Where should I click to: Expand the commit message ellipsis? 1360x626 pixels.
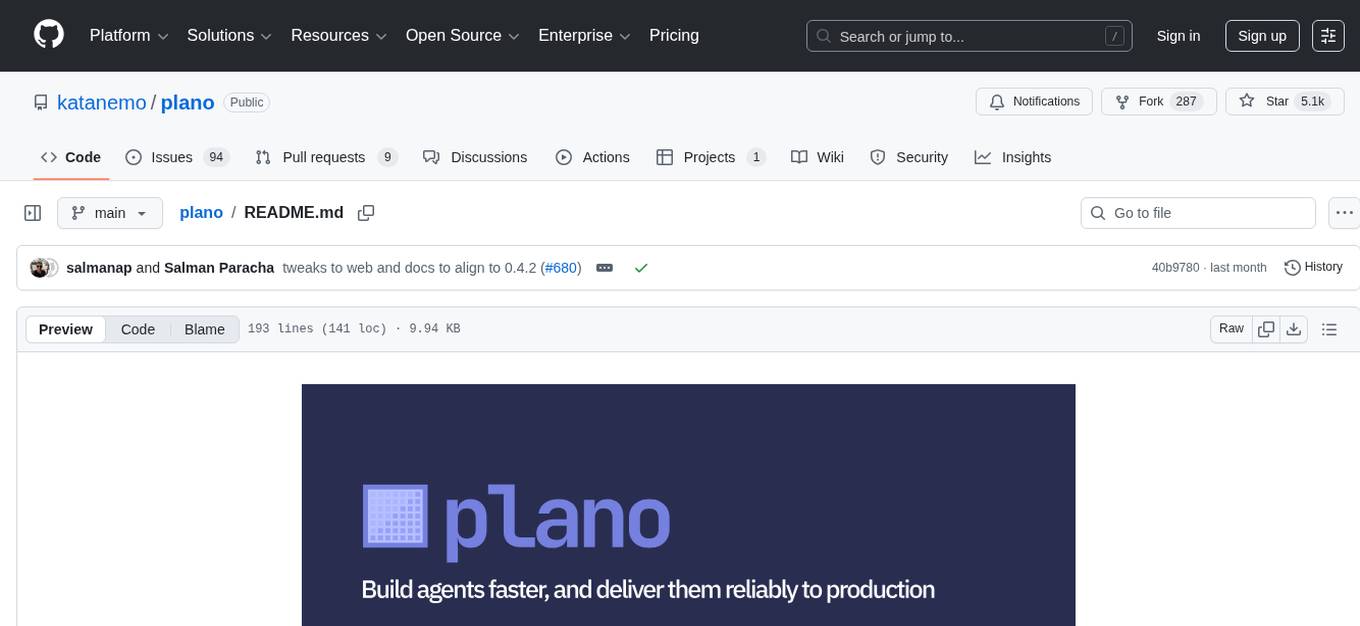[604, 267]
